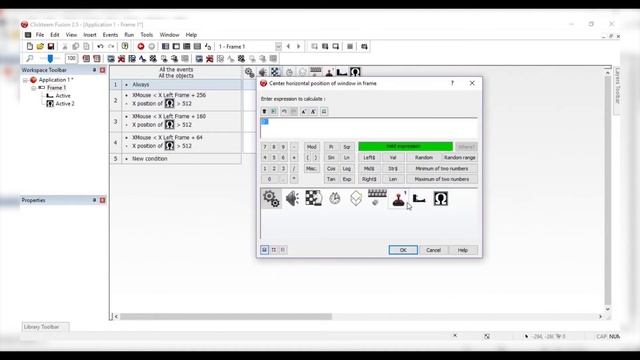Click the Help button in expression dialog

pyautogui.click(x=462, y=250)
